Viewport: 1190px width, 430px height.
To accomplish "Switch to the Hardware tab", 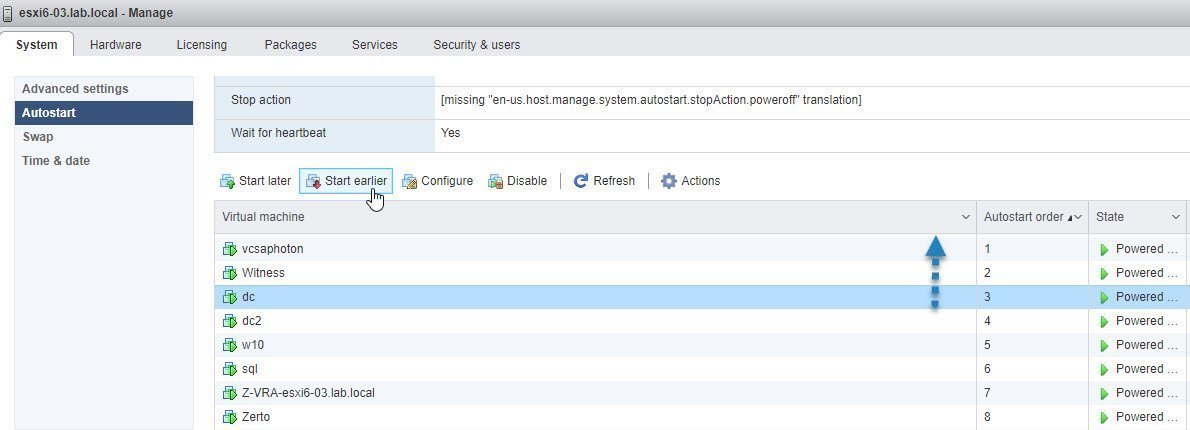I will [115, 45].
